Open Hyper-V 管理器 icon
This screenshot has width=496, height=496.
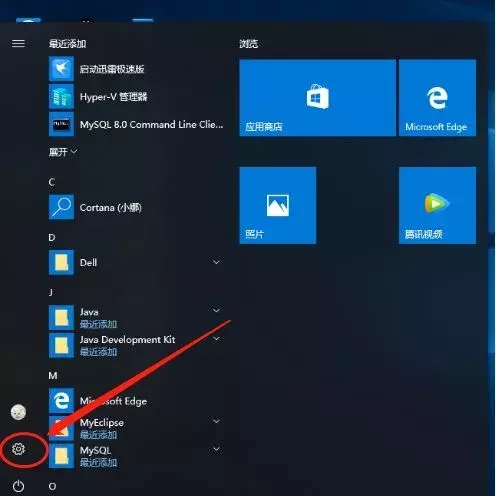(61, 96)
